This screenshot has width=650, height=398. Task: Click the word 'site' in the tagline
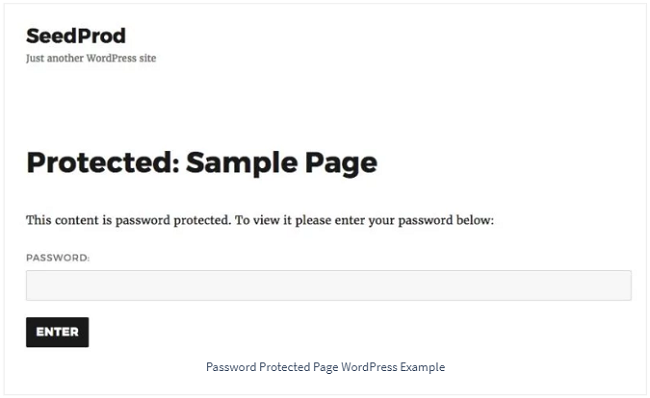pos(148,58)
